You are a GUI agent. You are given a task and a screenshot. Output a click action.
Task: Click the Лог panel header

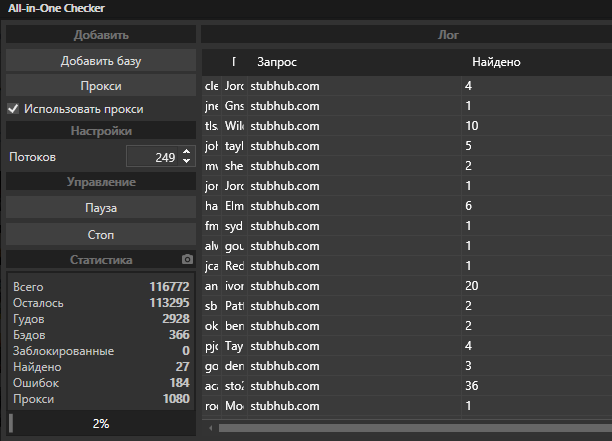point(406,35)
